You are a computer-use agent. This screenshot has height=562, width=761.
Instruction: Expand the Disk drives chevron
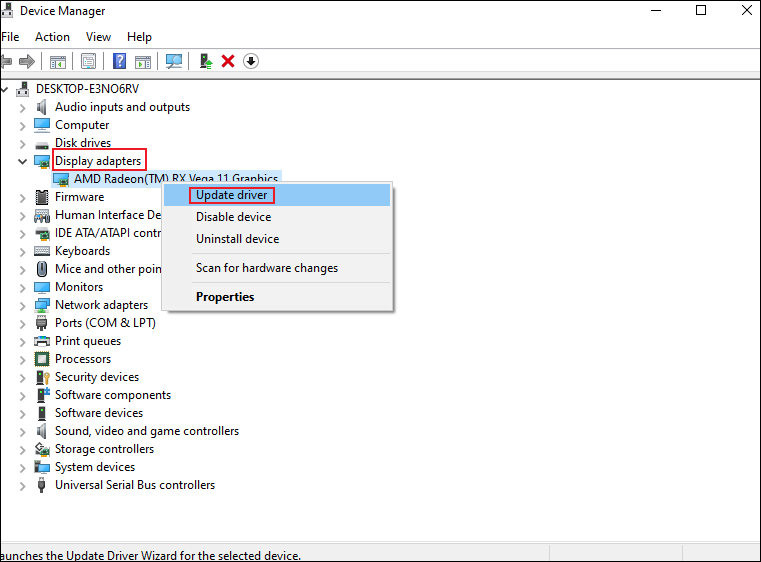(22, 144)
